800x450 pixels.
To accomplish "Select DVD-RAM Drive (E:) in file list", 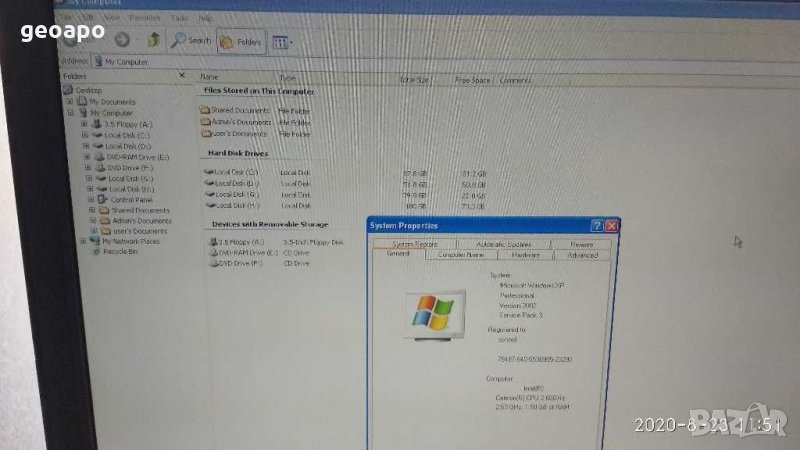I will tap(244, 253).
